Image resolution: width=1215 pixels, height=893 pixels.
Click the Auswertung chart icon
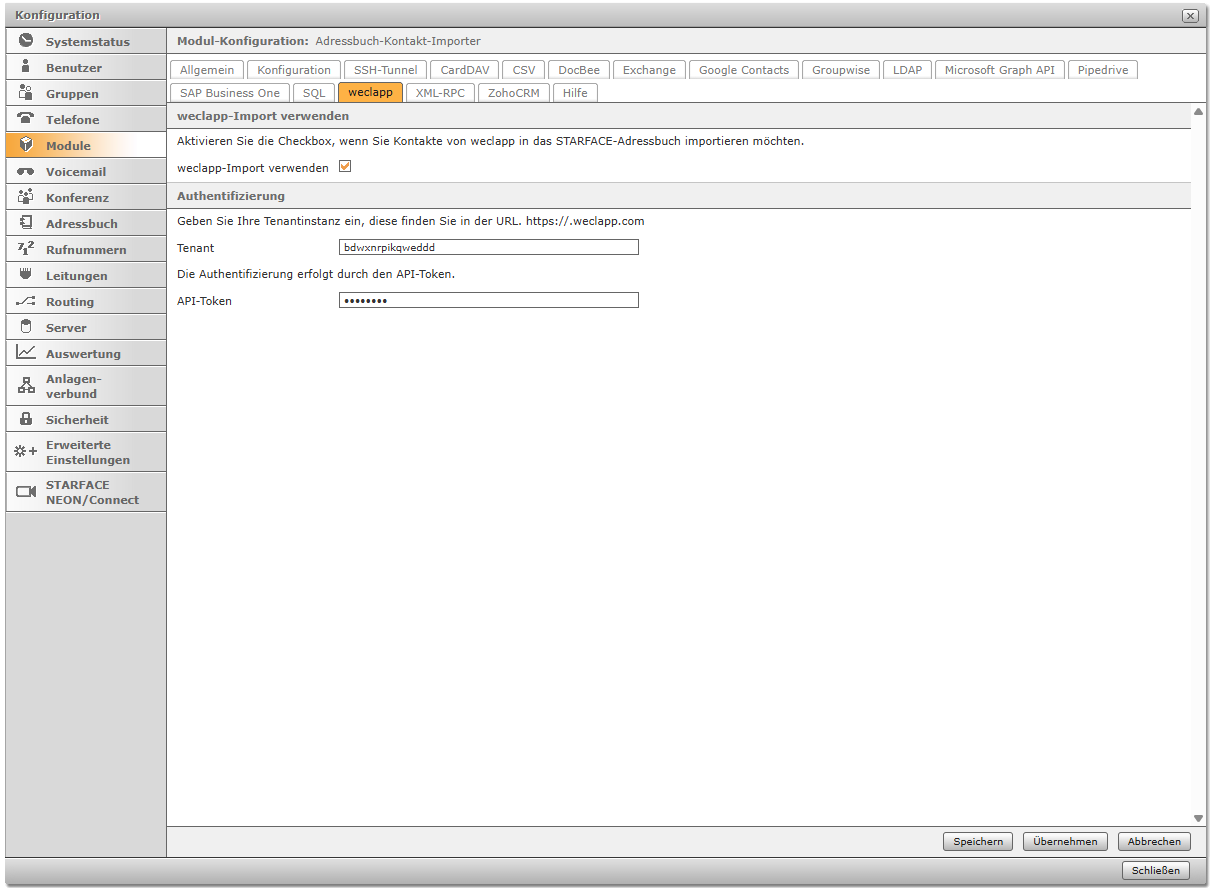tap(26, 353)
